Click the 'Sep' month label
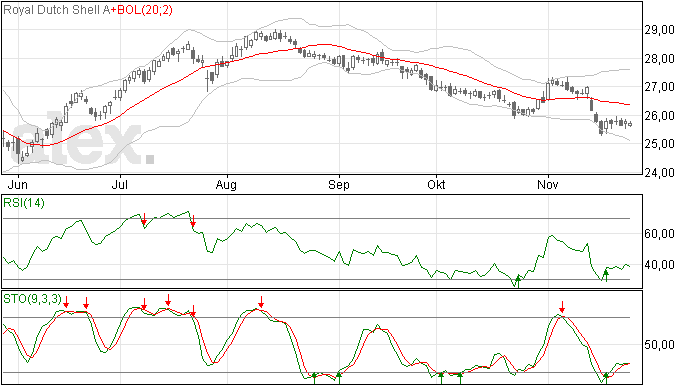 click(339, 184)
